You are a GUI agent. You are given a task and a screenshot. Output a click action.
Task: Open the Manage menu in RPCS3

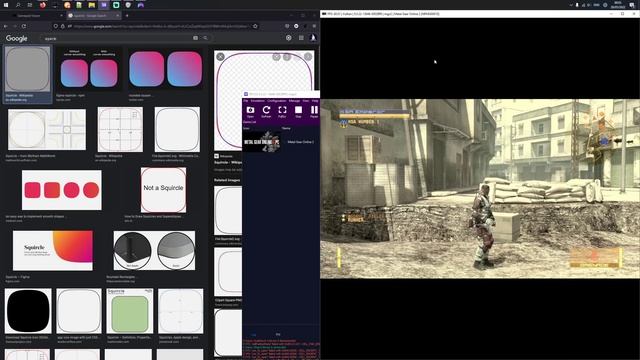pos(294,101)
